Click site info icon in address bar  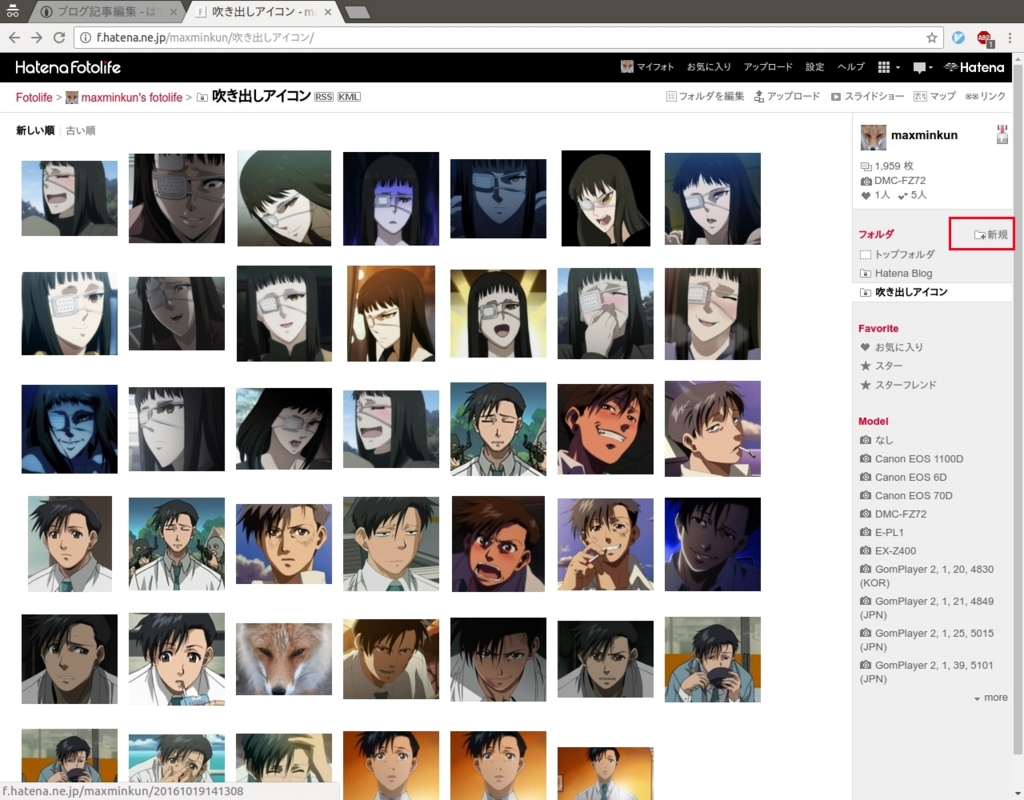tap(86, 38)
